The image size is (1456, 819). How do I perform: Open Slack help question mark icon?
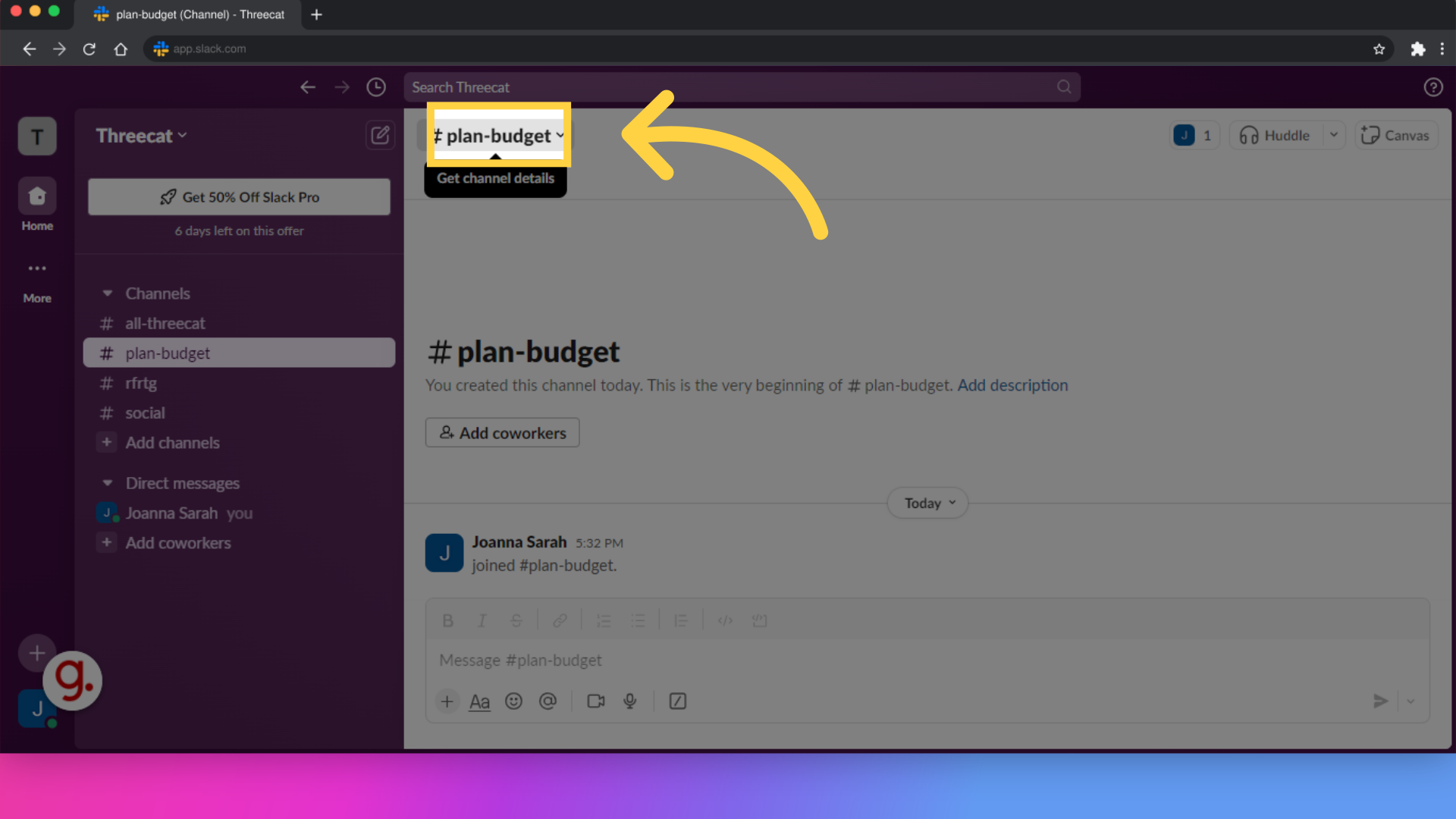click(x=1432, y=87)
